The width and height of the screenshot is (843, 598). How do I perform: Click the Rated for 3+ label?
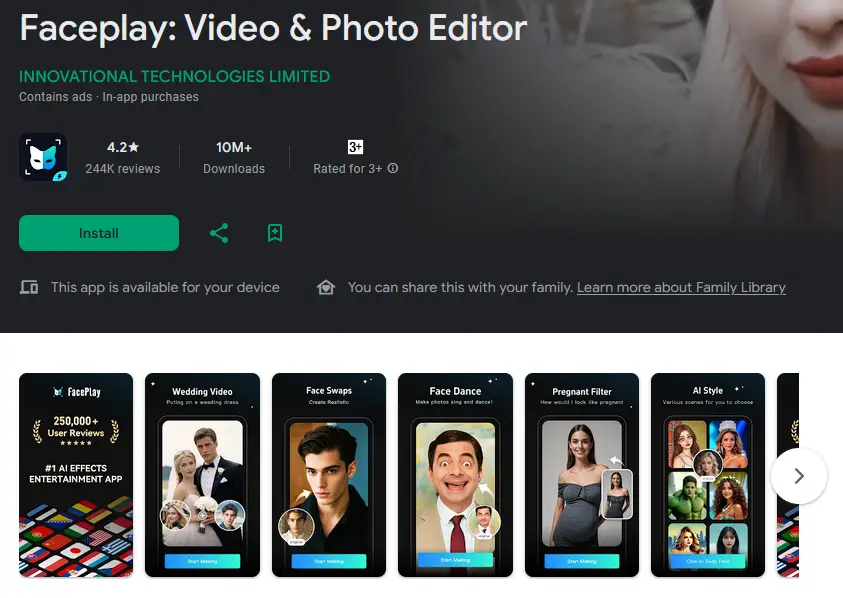coord(347,169)
